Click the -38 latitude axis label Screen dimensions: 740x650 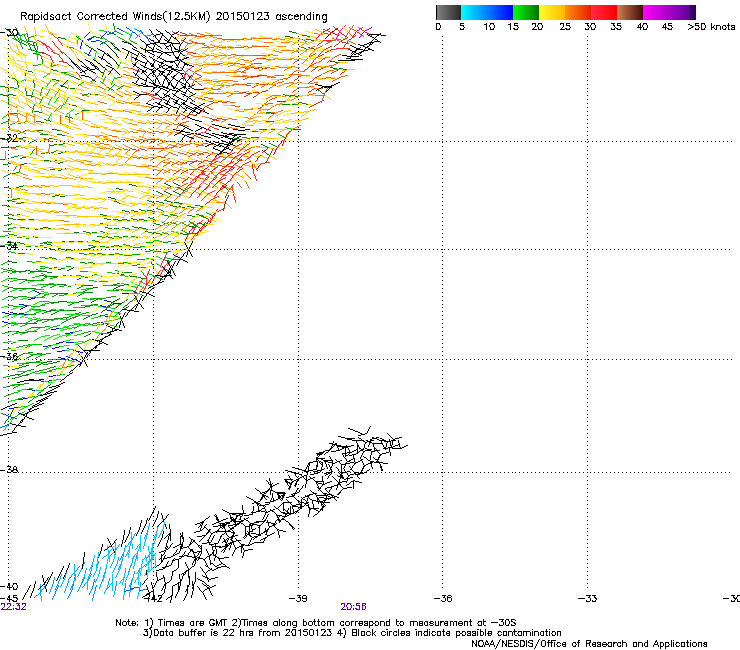[x=9, y=470]
